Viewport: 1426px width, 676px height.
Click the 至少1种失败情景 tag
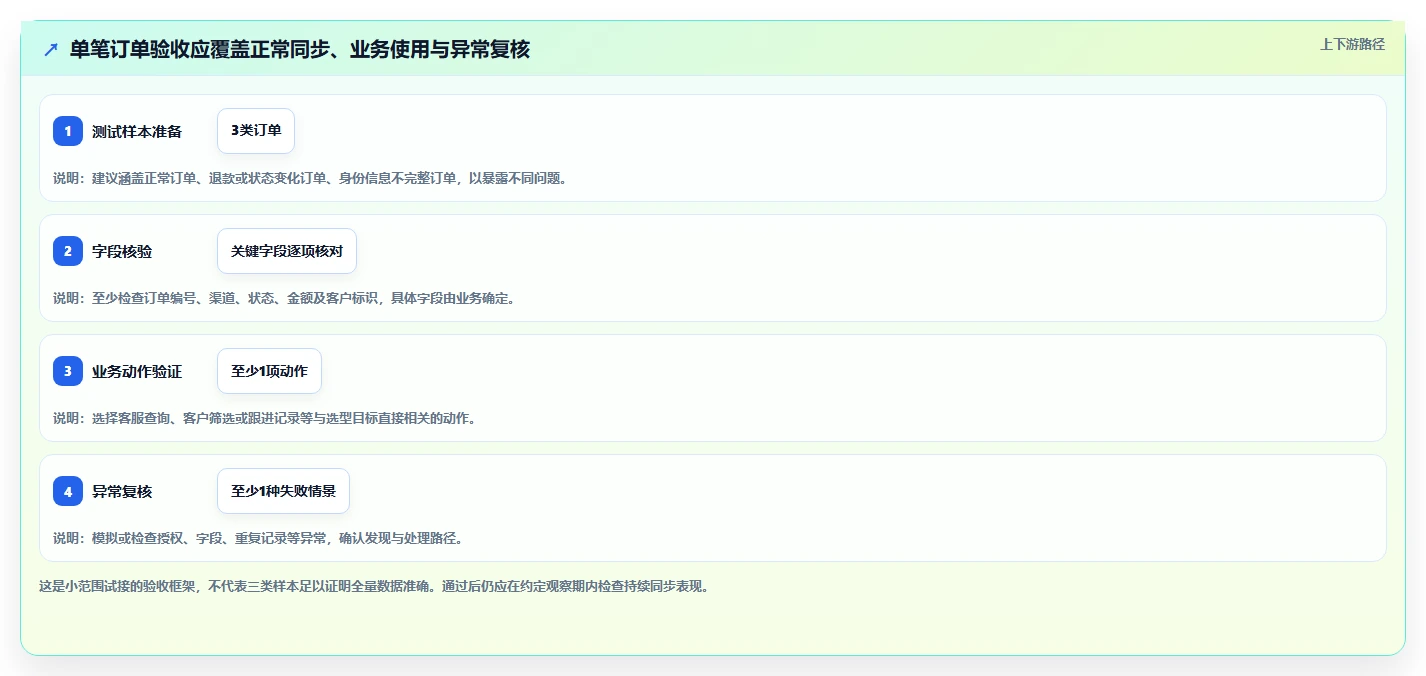click(283, 491)
